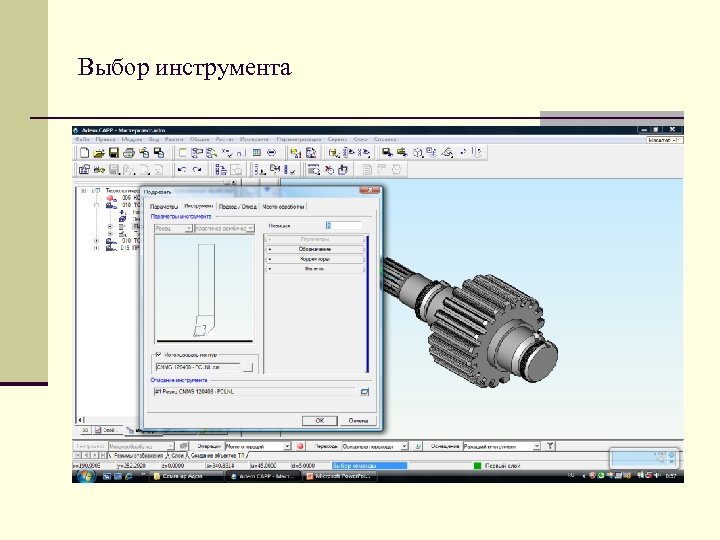The height and width of the screenshot is (540, 720).
Task: Select the Слои sheet tab at bottom
Action: [x=177, y=456]
